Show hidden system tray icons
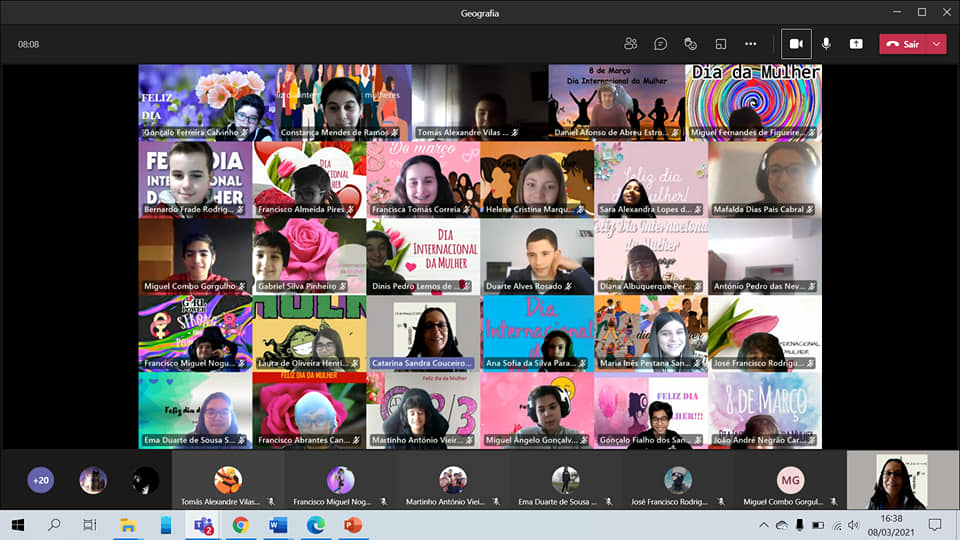 765,525
